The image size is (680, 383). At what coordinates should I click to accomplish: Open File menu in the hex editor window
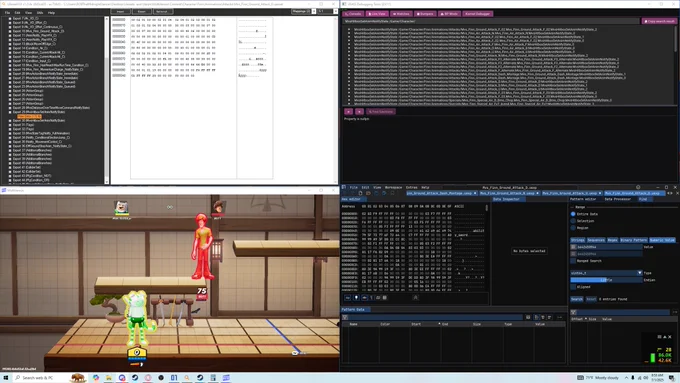point(354,187)
